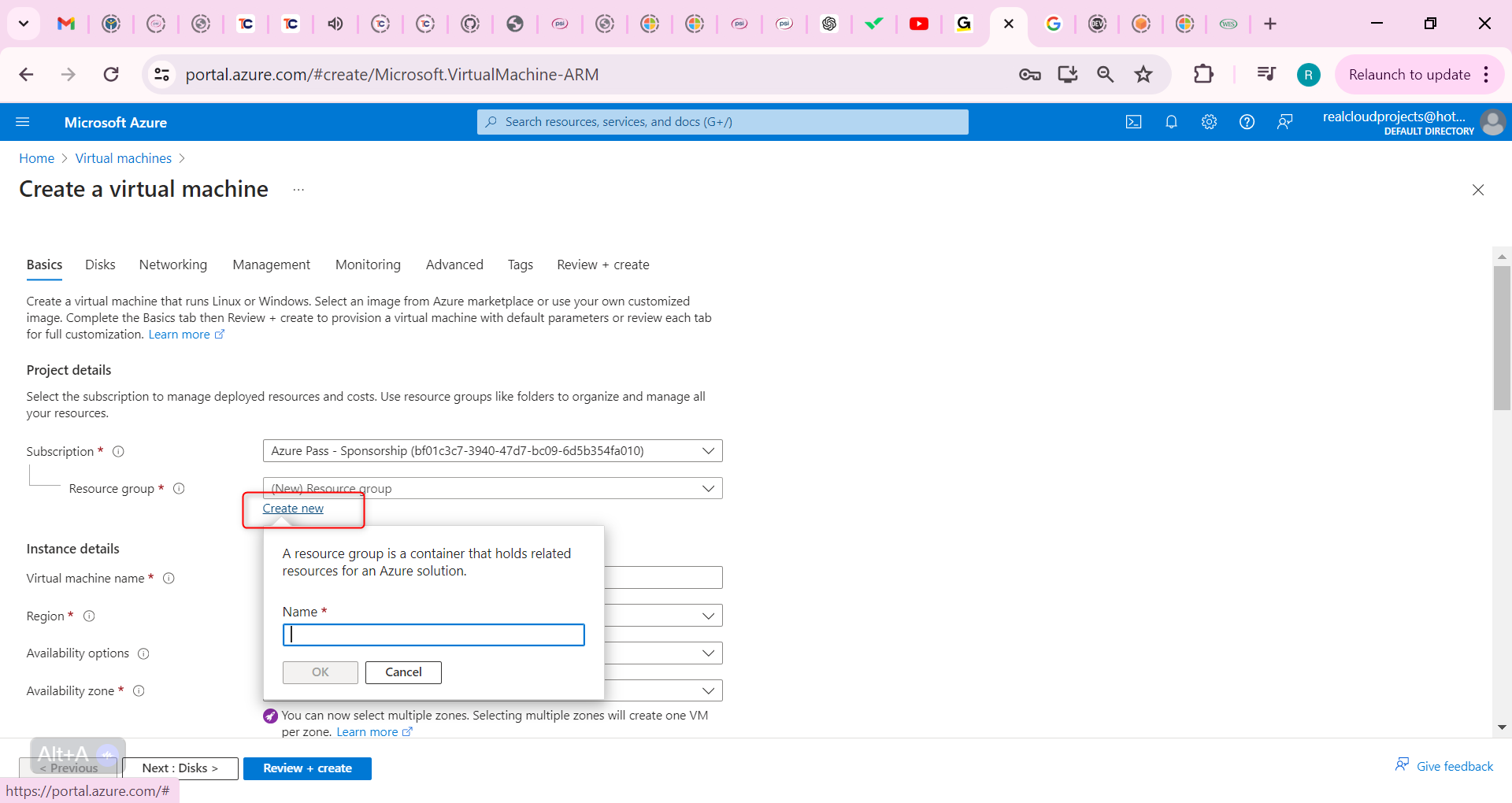
Task: Click the blue Review + create button
Action: click(307, 768)
